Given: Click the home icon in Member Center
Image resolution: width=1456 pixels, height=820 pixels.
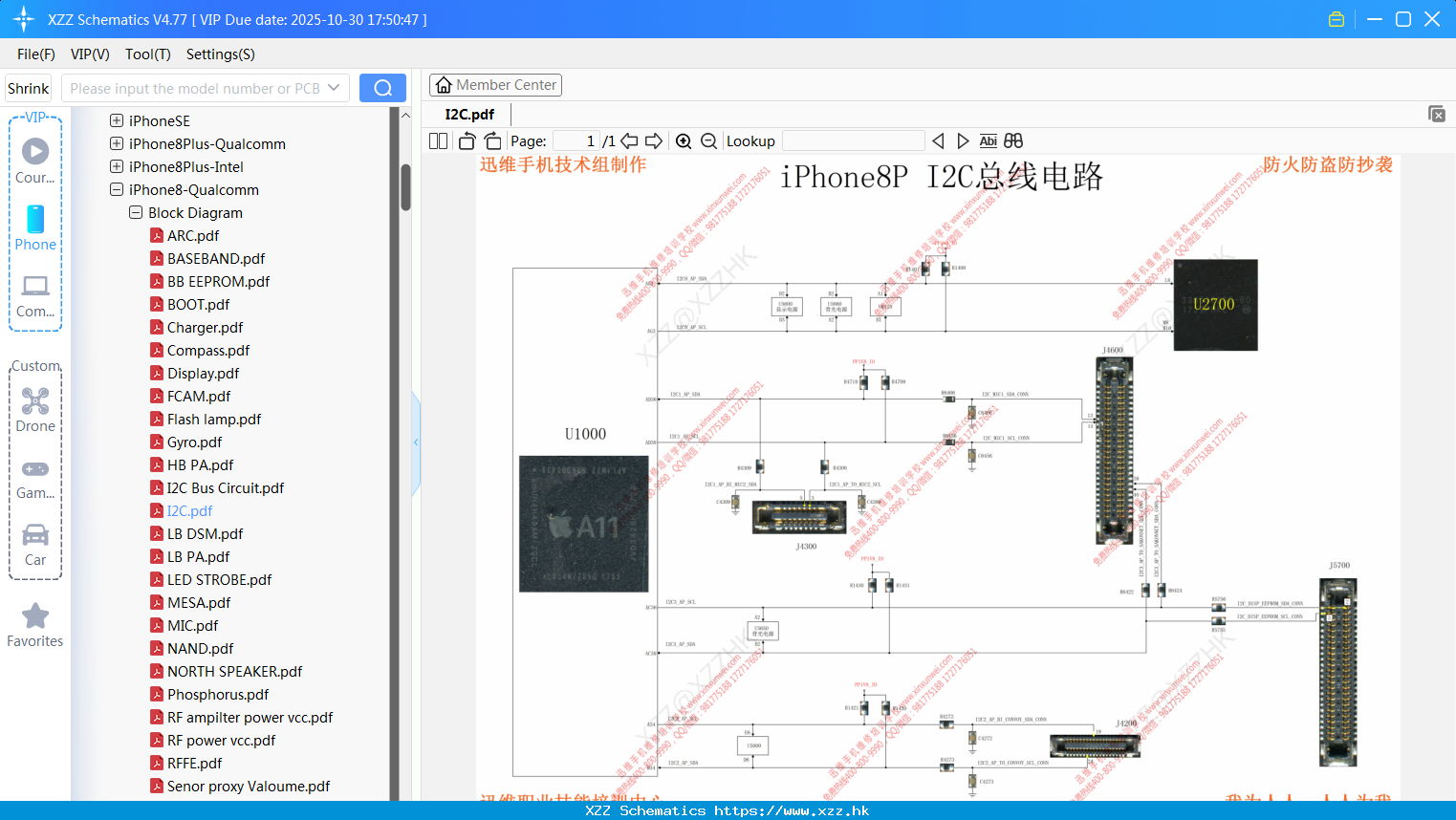Looking at the screenshot, I should 444,85.
